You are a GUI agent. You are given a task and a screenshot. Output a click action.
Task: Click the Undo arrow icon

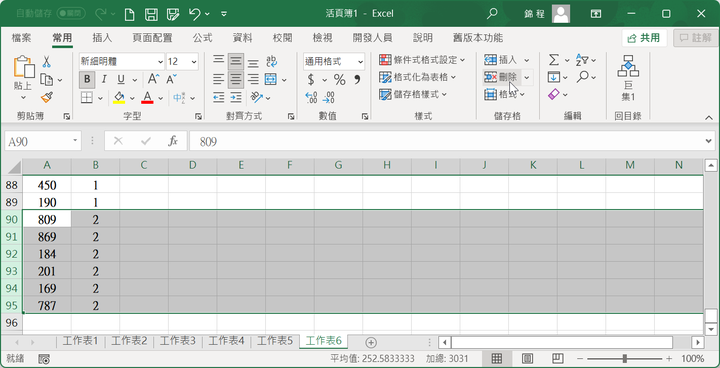194,14
